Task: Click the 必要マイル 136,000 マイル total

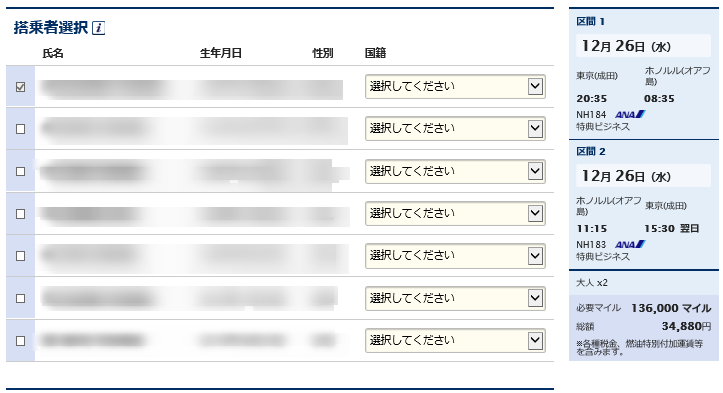Action: click(671, 308)
